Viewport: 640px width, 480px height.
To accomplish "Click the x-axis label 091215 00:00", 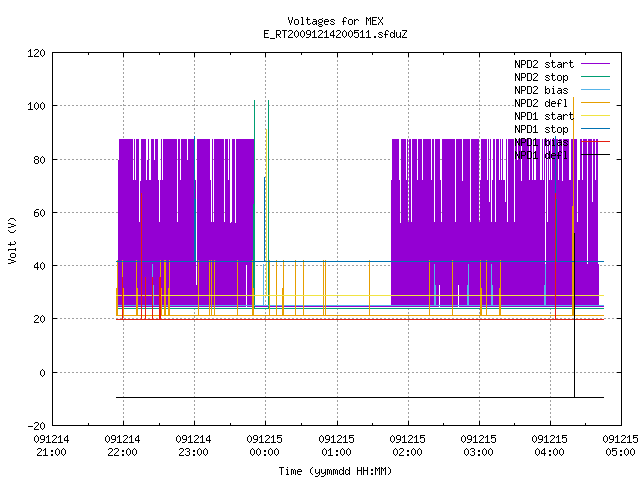I will 264,446.
